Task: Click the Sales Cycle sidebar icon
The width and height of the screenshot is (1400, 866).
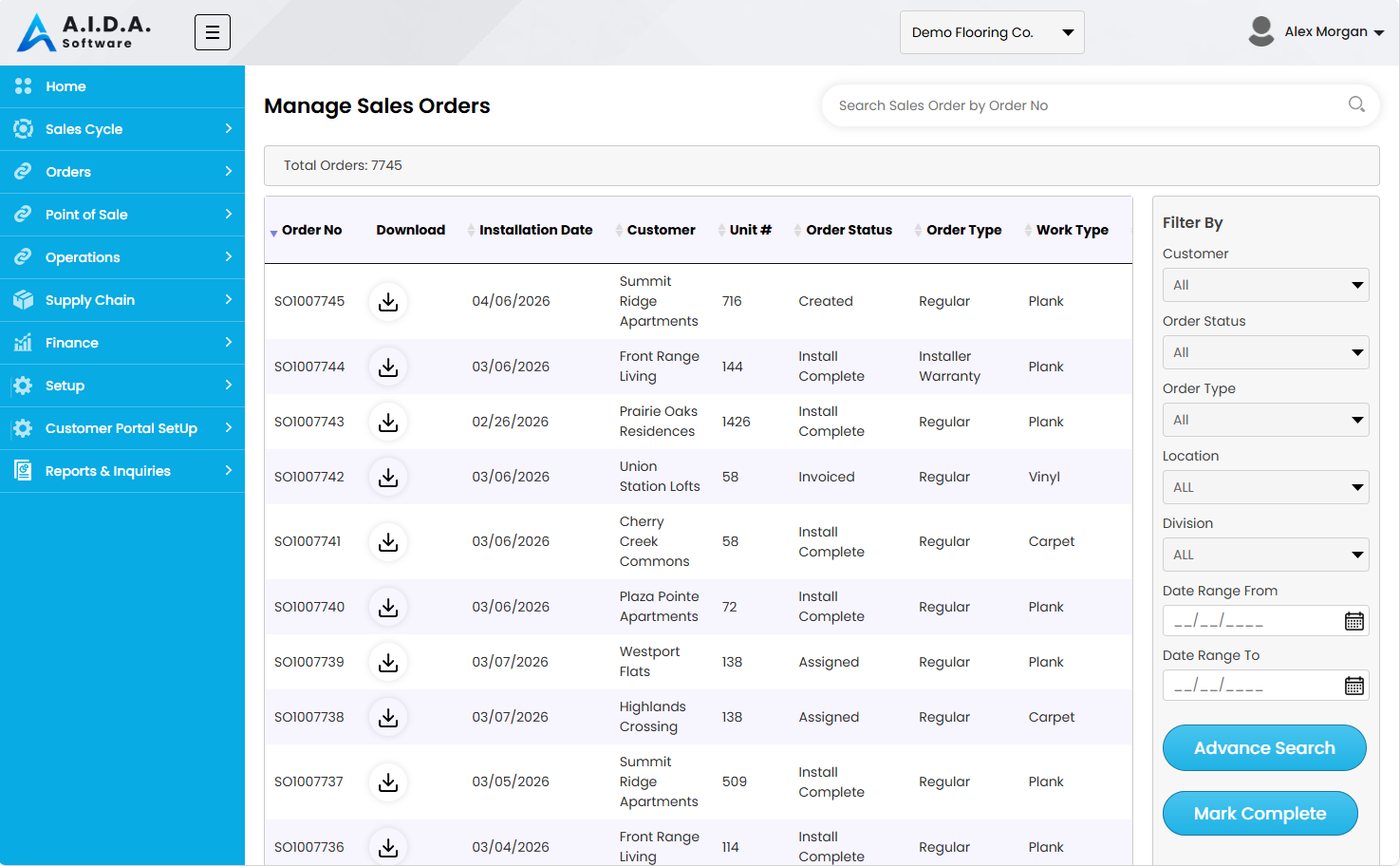Action: [23, 129]
